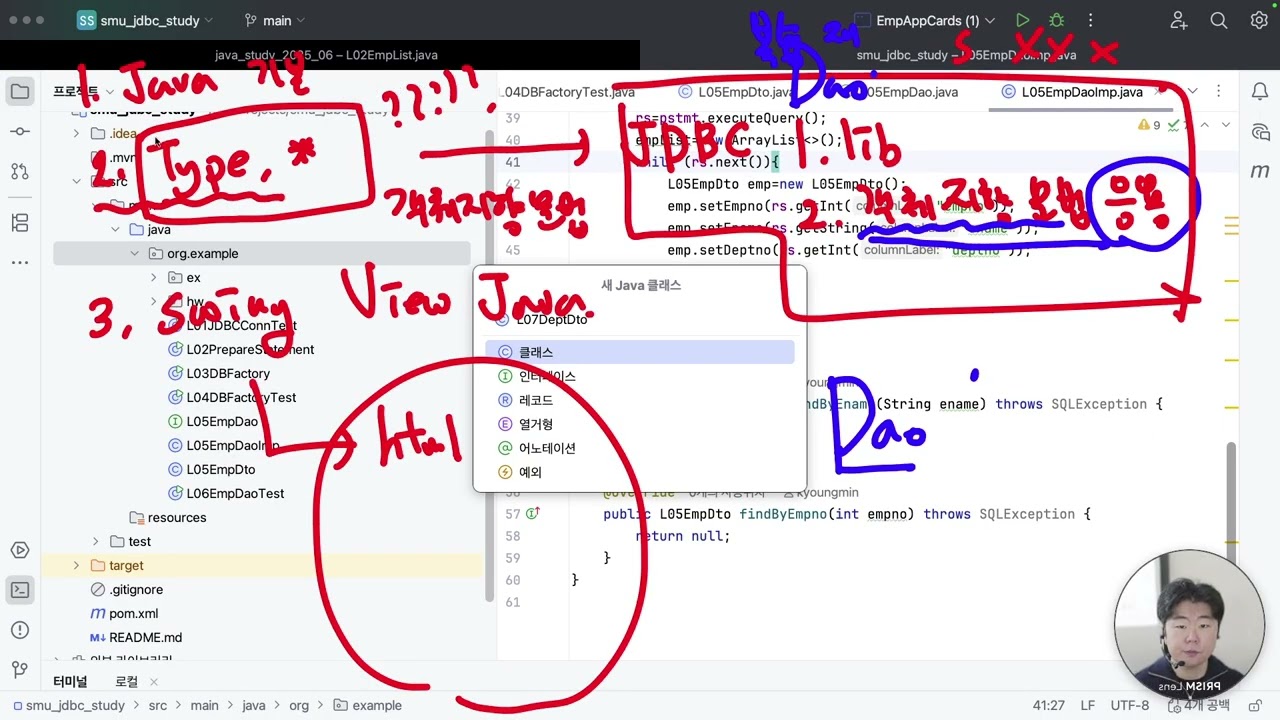
Task: Open the Git tool window icon
Action: [x=20, y=669]
